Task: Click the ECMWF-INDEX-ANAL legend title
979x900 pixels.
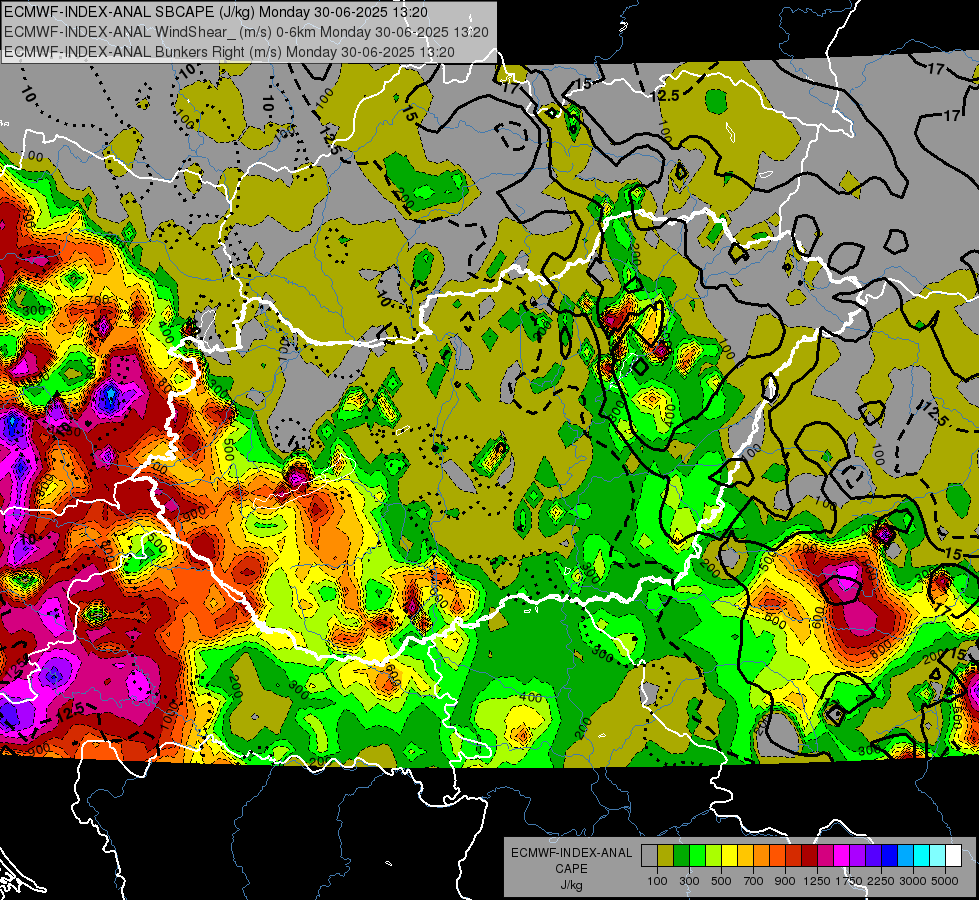Action: click(571, 853)
